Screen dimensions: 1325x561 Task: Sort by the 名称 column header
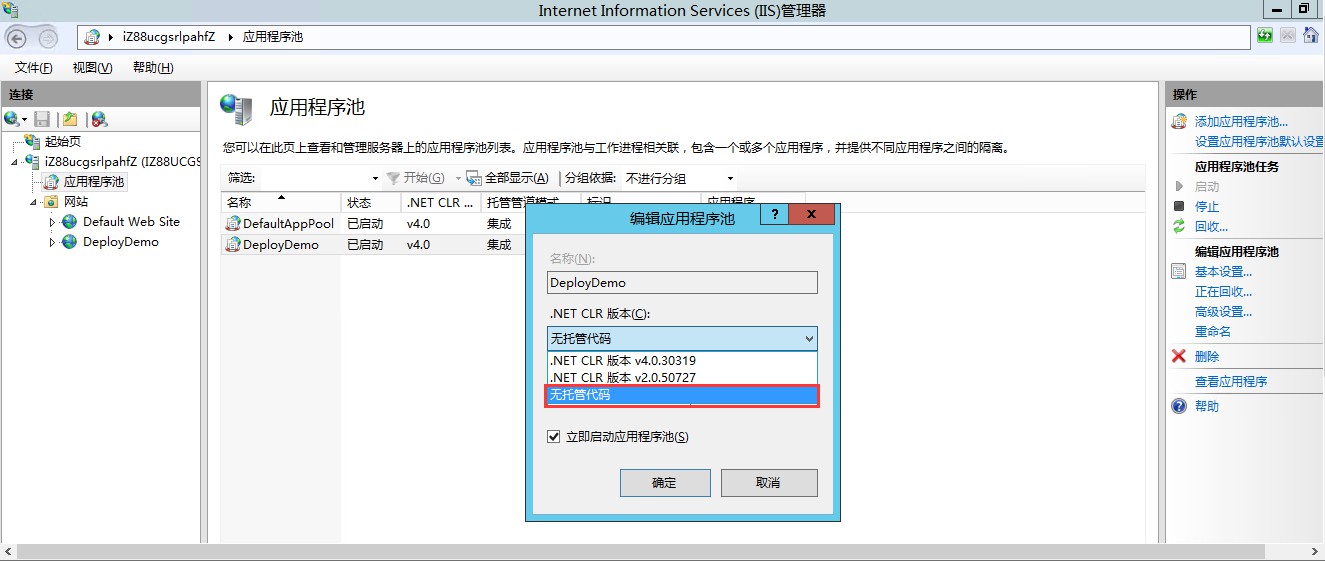[x=281, y=202]
